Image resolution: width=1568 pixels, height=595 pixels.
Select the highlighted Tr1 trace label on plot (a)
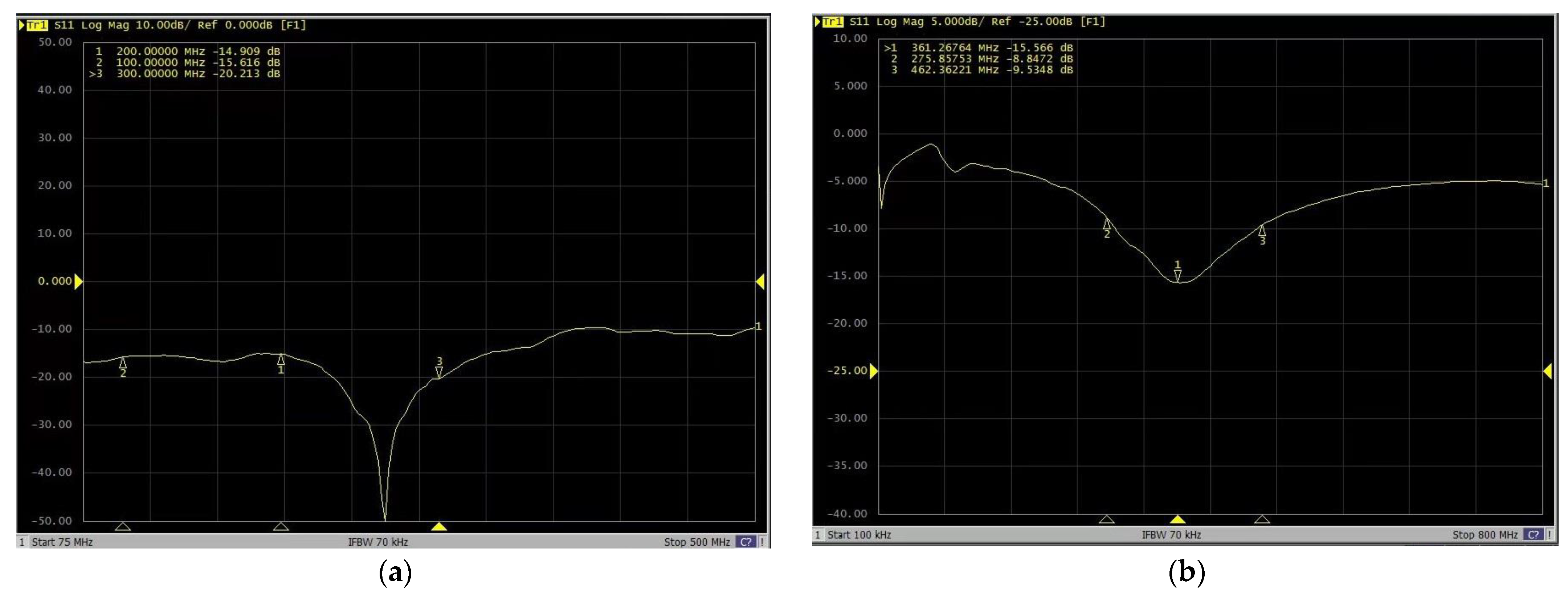(x=38, y=25)
